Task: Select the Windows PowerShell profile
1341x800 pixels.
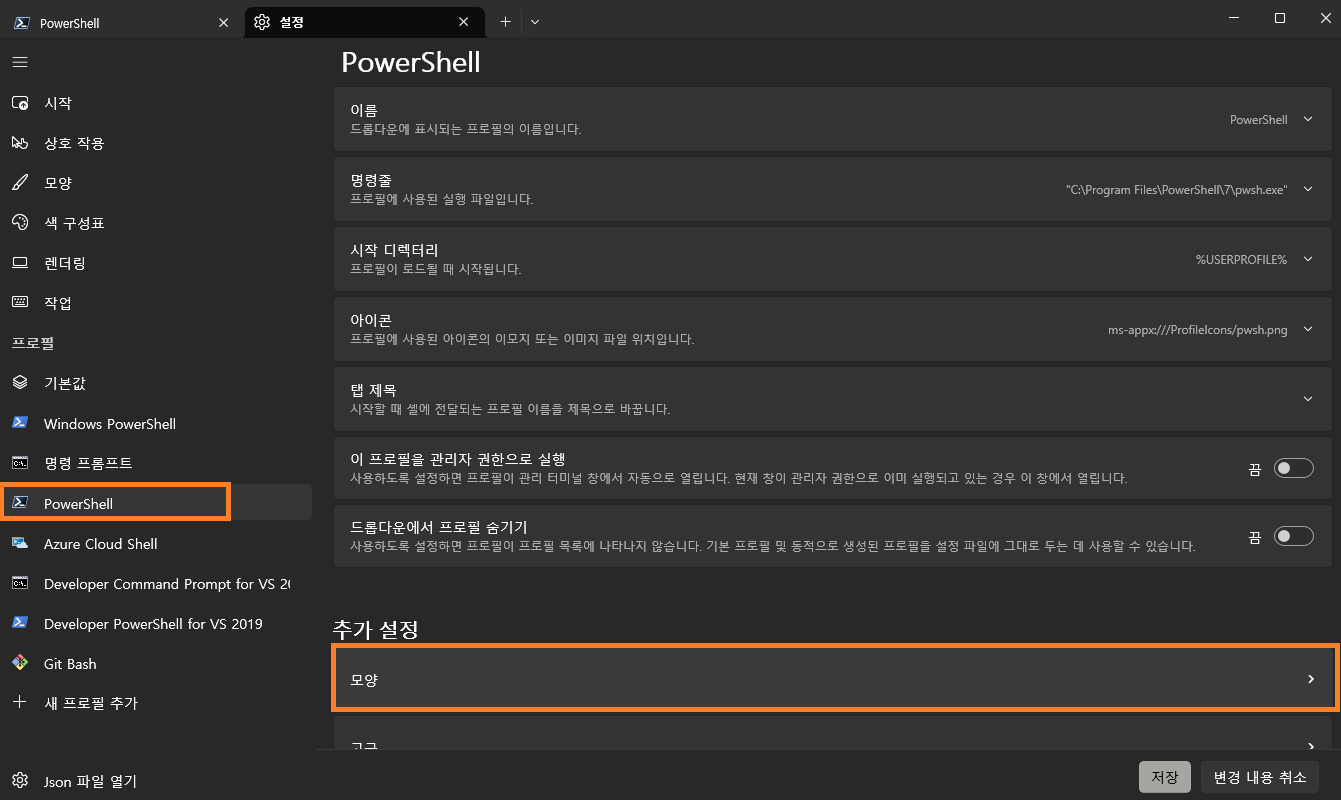Action: coord(157,423)
